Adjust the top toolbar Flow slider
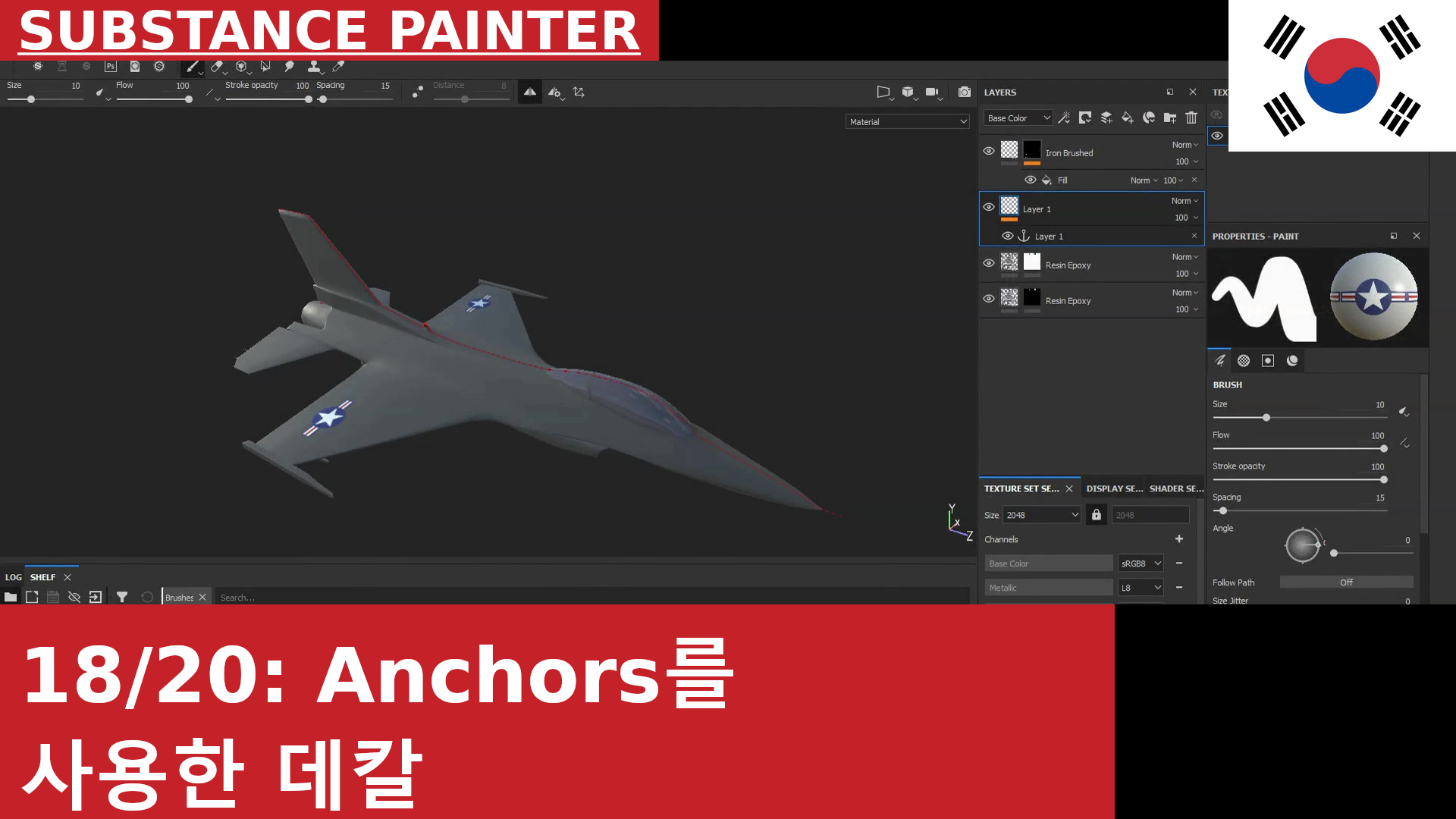Viewport: 1456px width, 819px height. (152, 99)
